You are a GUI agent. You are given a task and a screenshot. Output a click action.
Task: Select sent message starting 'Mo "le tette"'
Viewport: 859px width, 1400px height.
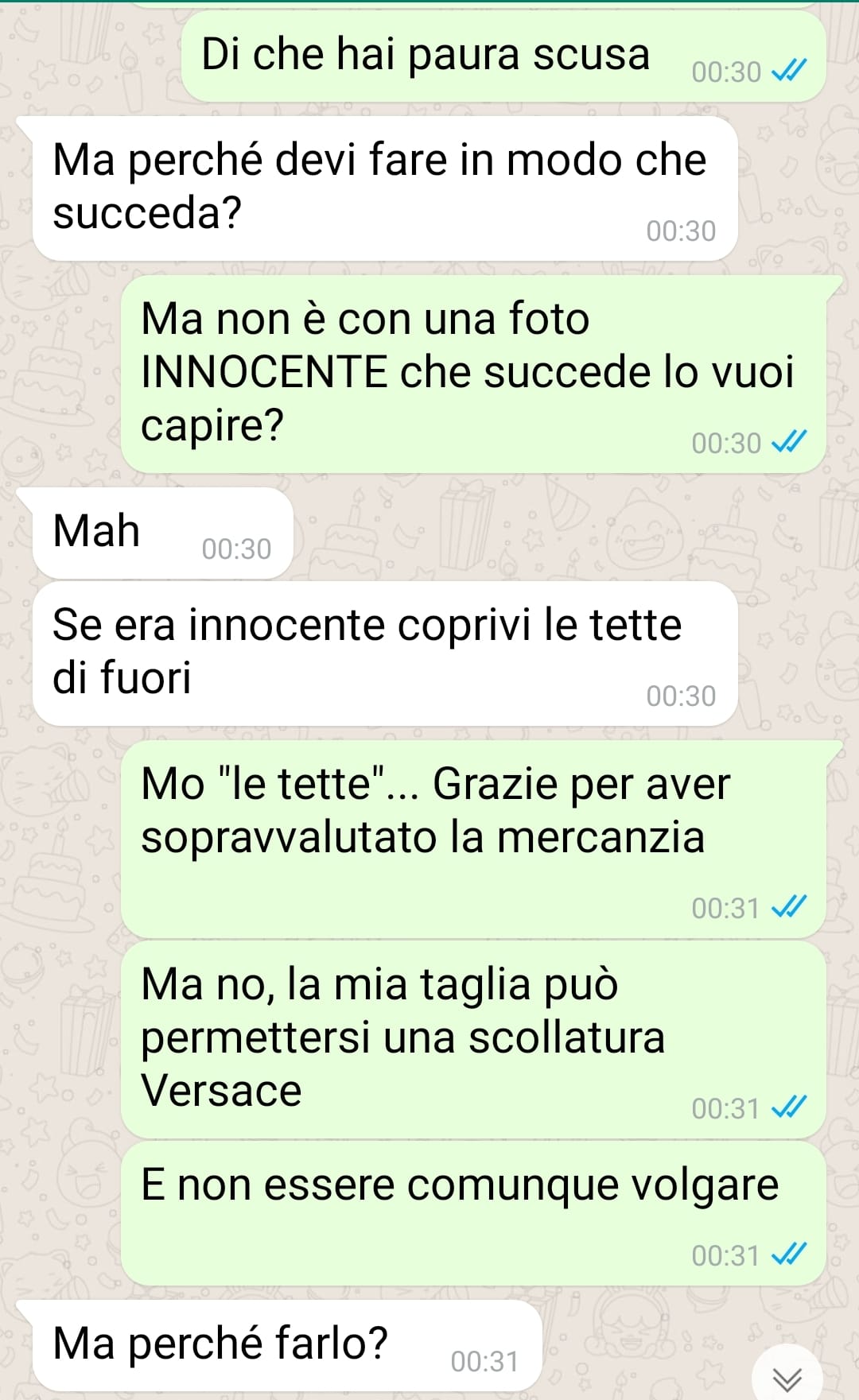pyautogui.click(x=473, y=839)
